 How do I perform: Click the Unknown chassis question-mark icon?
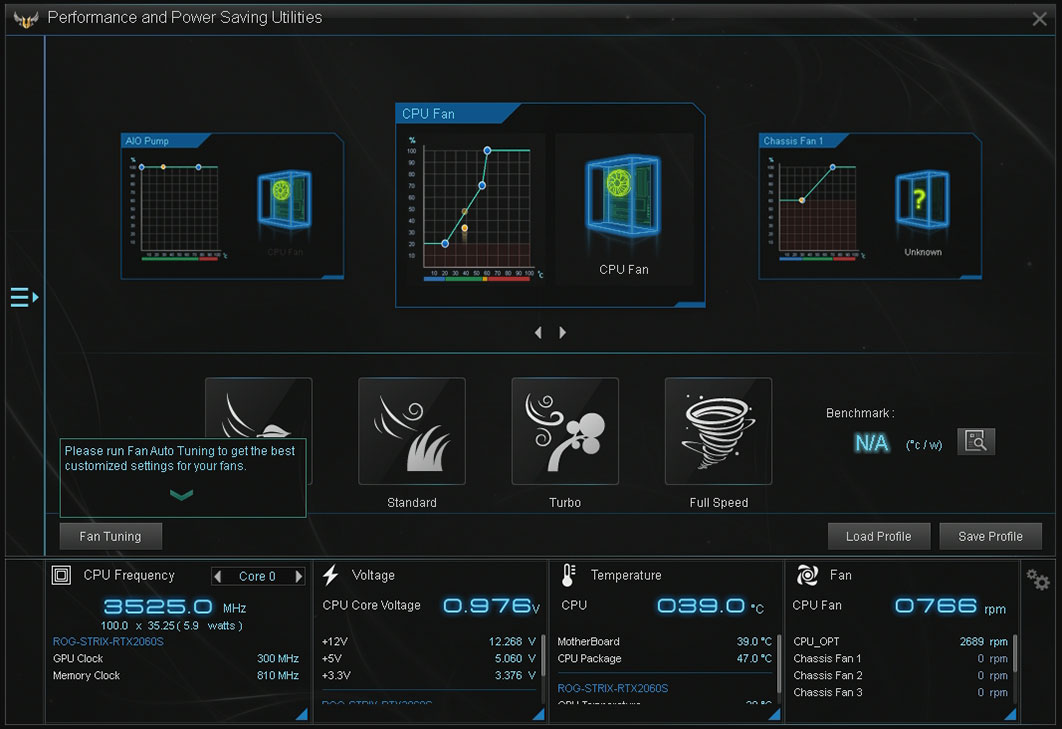point(922,200)
